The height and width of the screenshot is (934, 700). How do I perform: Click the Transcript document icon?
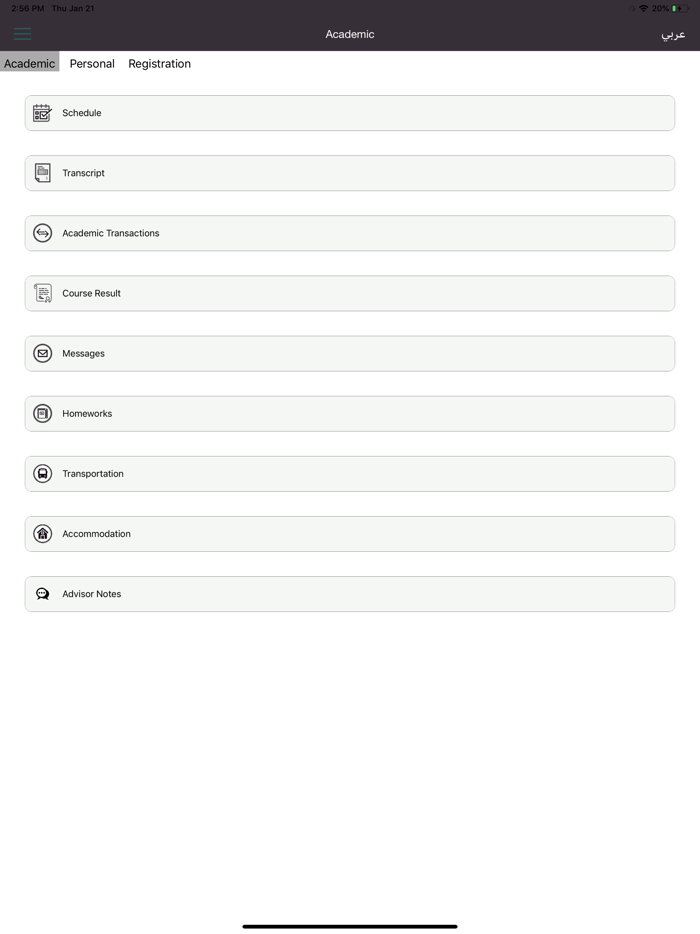[x=42, y=173]
